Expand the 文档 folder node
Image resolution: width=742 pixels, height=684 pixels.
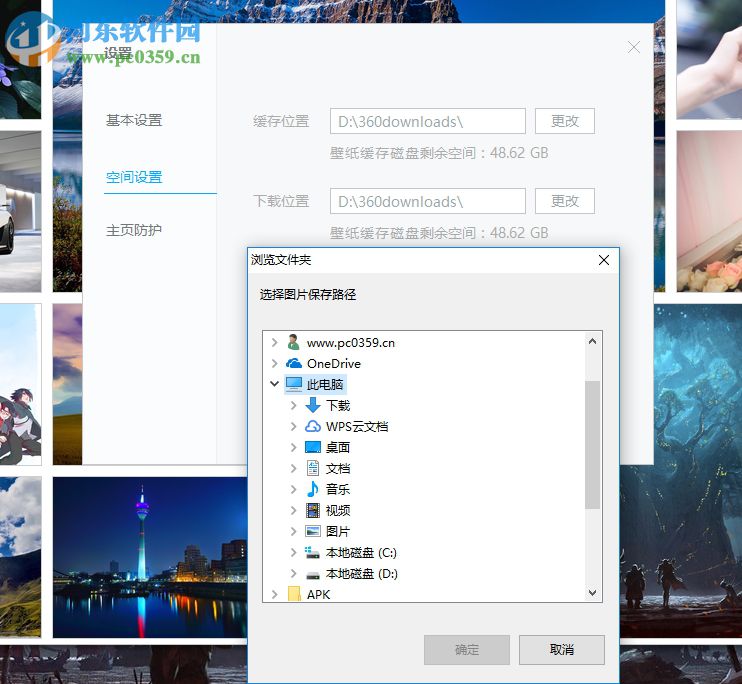(293, 468)
